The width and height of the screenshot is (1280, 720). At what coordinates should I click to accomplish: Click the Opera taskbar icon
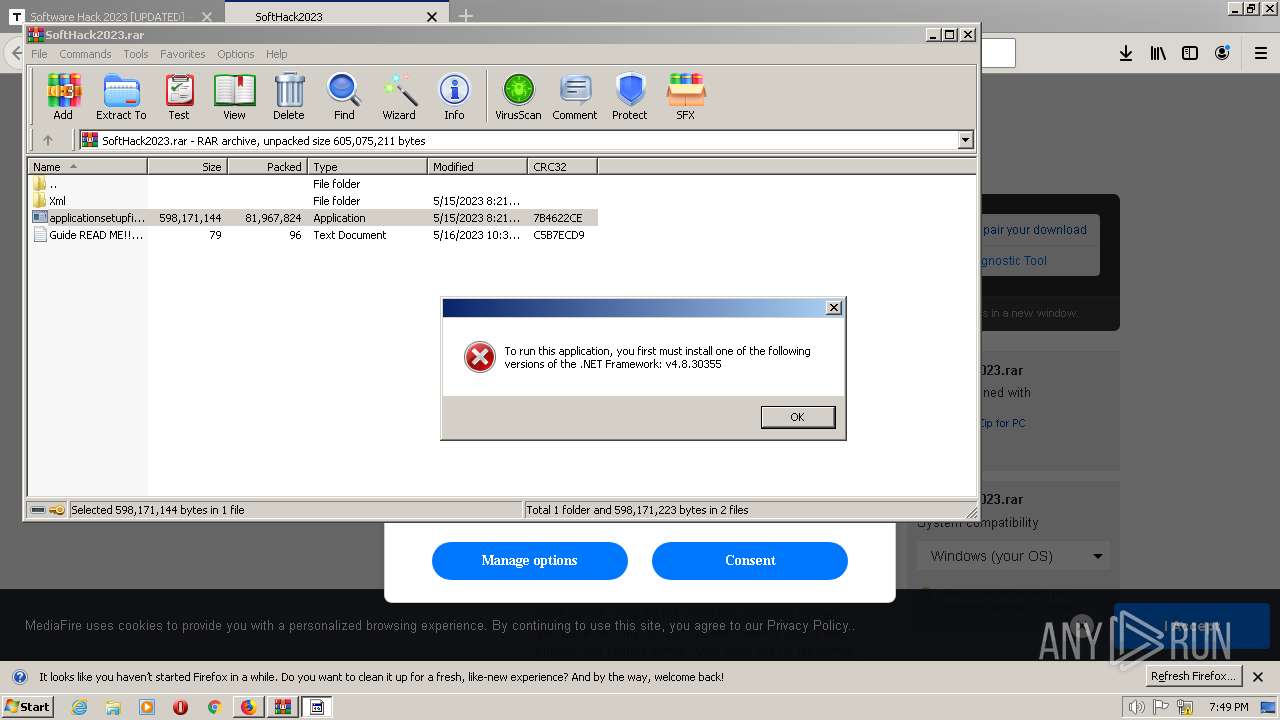(x=180, y=707)
